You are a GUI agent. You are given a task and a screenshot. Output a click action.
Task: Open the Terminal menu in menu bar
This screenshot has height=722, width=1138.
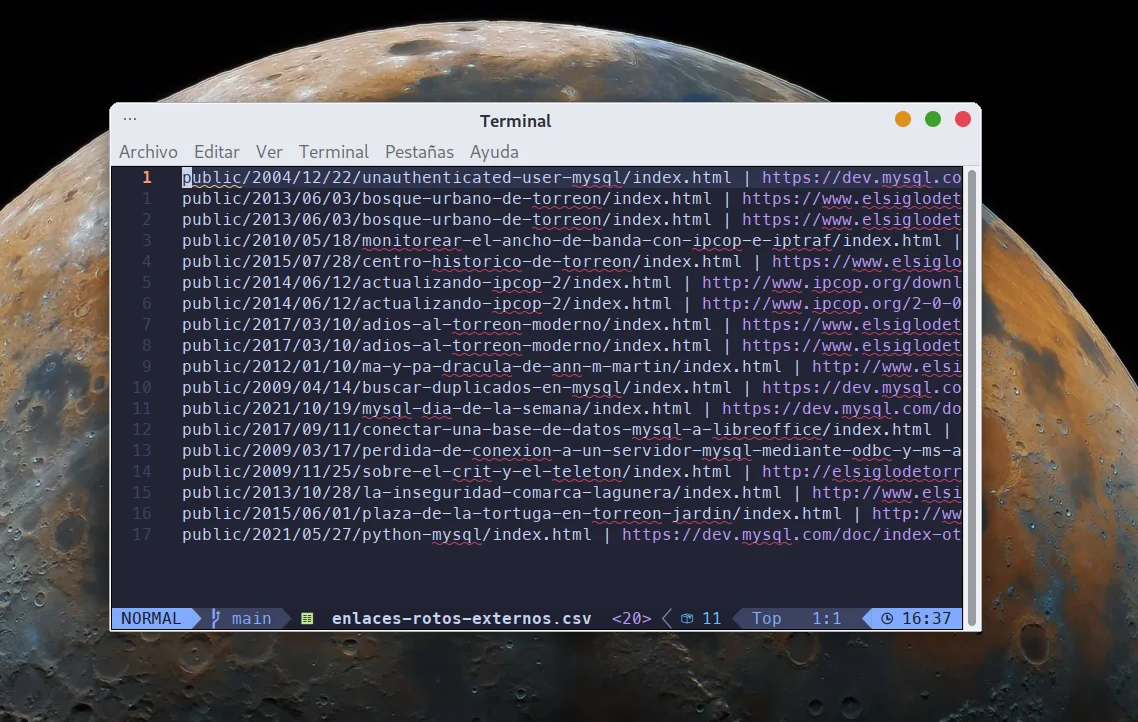tap(333, 152)
